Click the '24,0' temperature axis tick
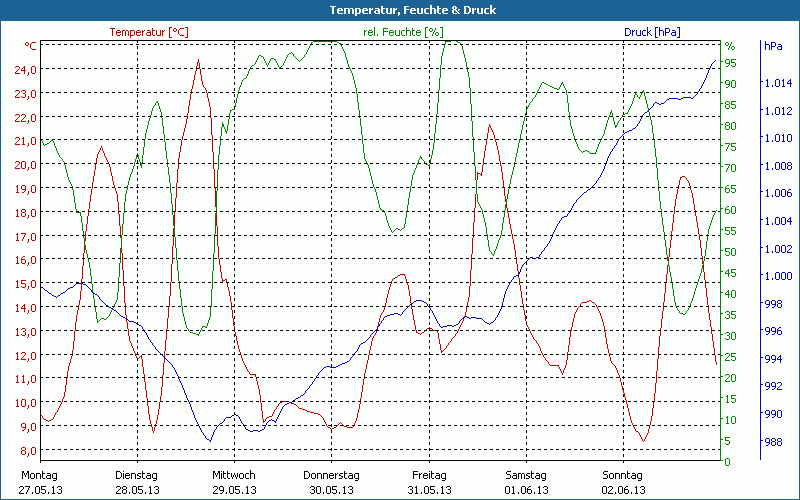This screenshot has height=500, width=800. (x=26, y=70)
